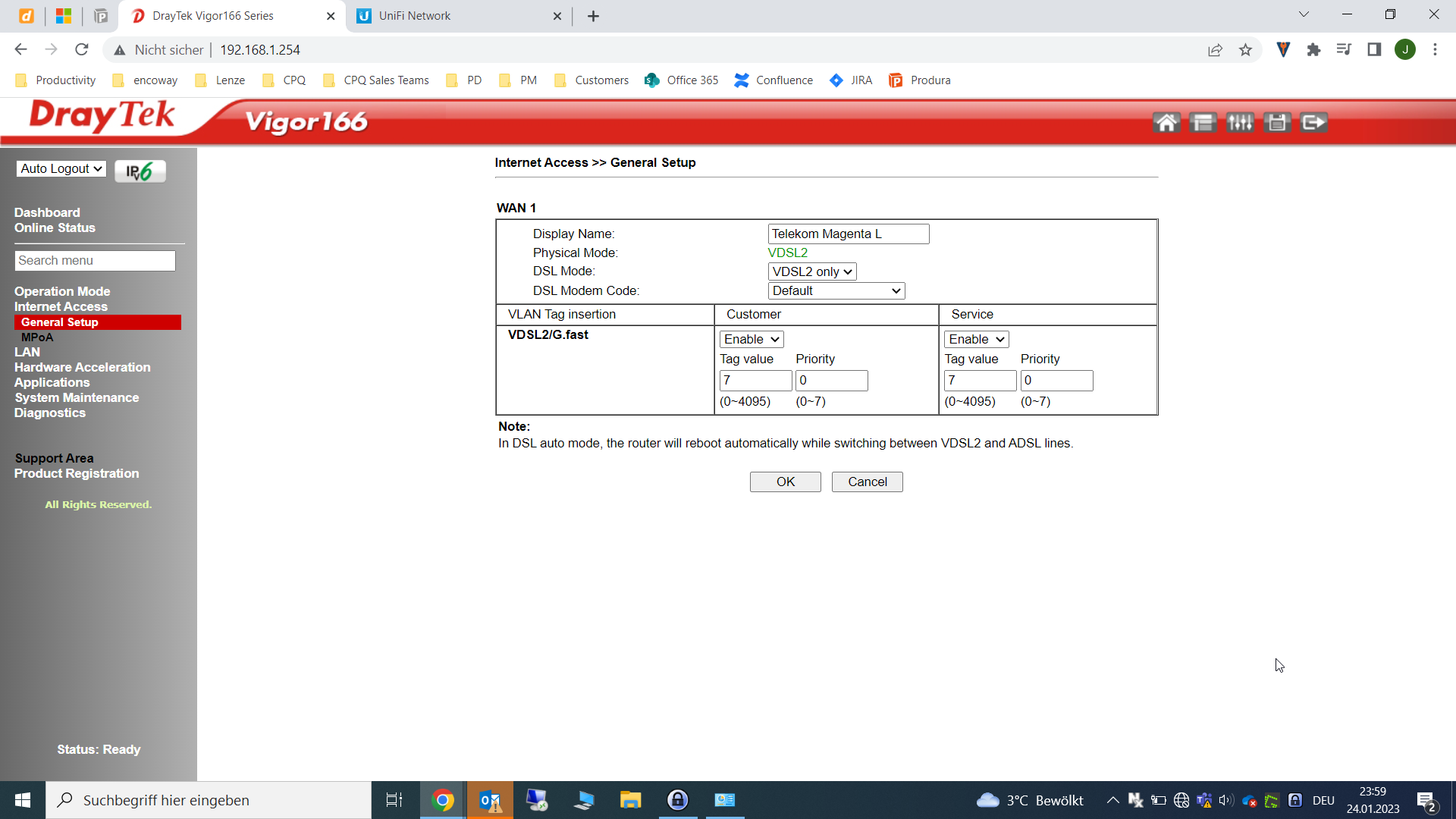
Task: Click the OK button
Action: [786, 482]
